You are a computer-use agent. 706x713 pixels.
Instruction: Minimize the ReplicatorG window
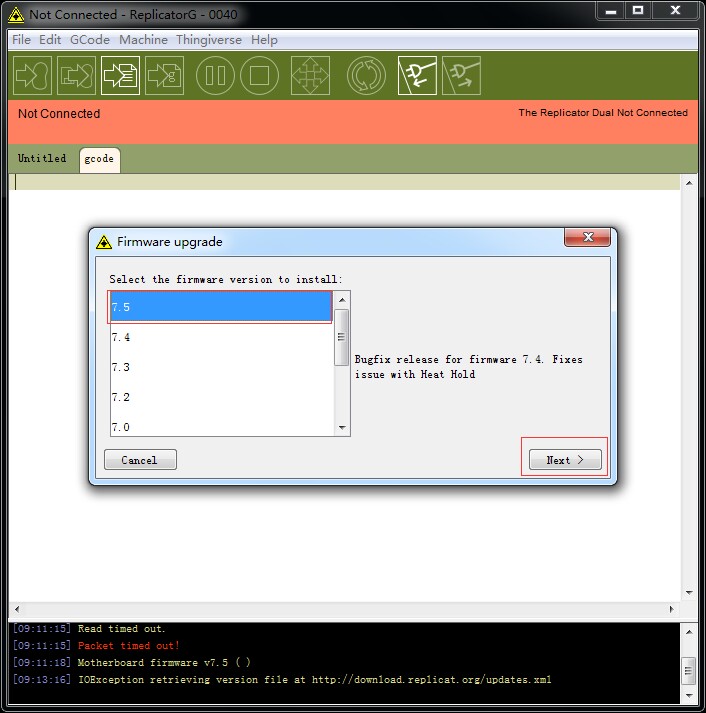point(611,11)
